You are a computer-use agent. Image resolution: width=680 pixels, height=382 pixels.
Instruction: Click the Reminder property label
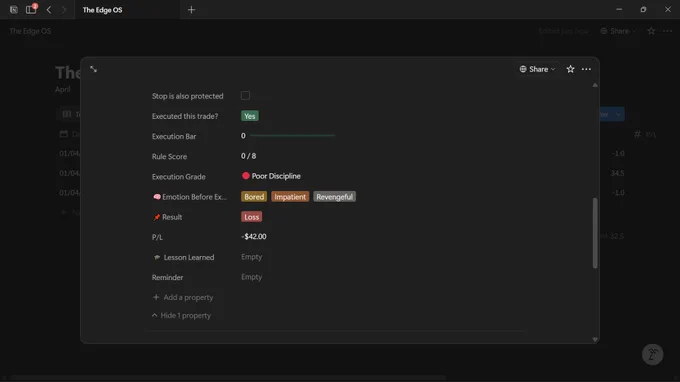167,278
